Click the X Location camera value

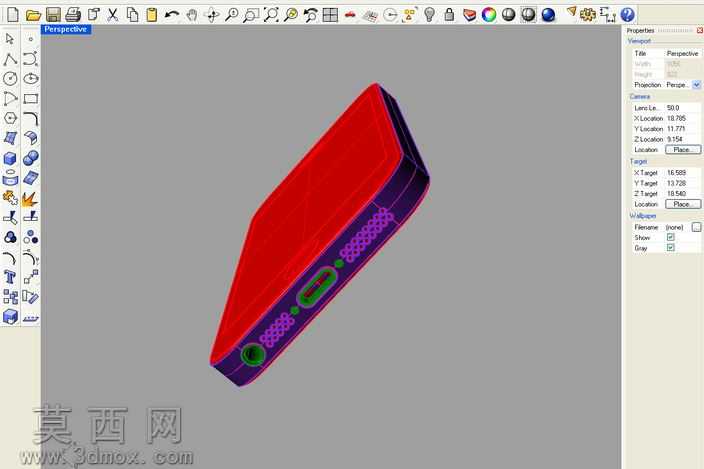click(682, 118)
